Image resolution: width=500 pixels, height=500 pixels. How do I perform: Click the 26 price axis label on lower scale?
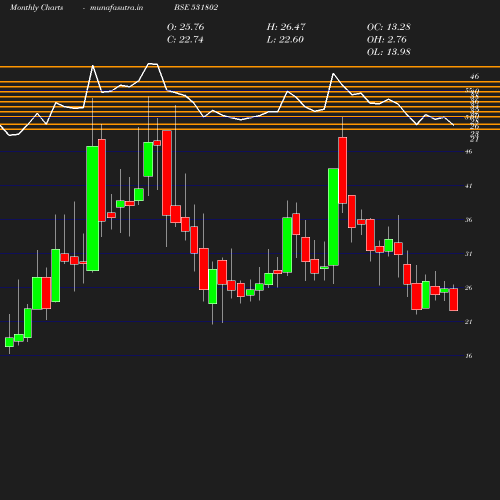(469, 288)
